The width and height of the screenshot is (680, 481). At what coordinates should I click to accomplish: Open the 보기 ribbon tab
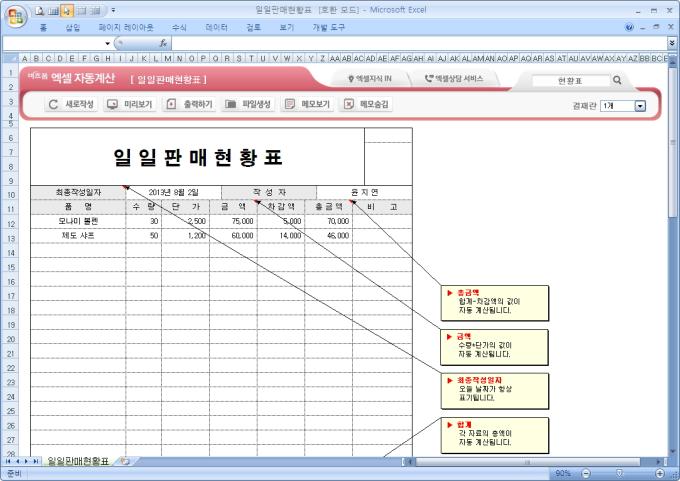tap(287, 27)
